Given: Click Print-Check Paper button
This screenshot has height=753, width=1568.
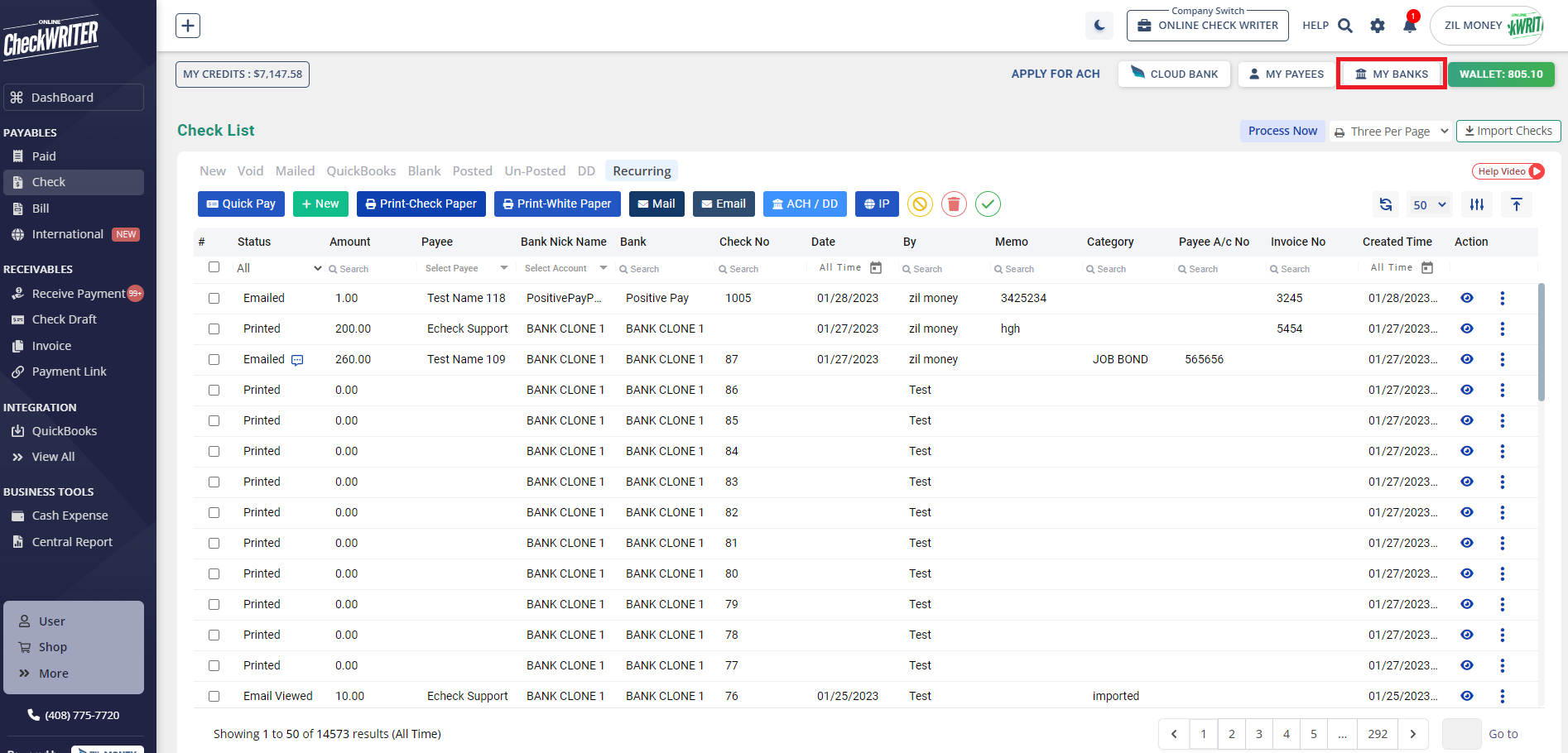Looking at the screenshot, I should (x=421, y=204).
